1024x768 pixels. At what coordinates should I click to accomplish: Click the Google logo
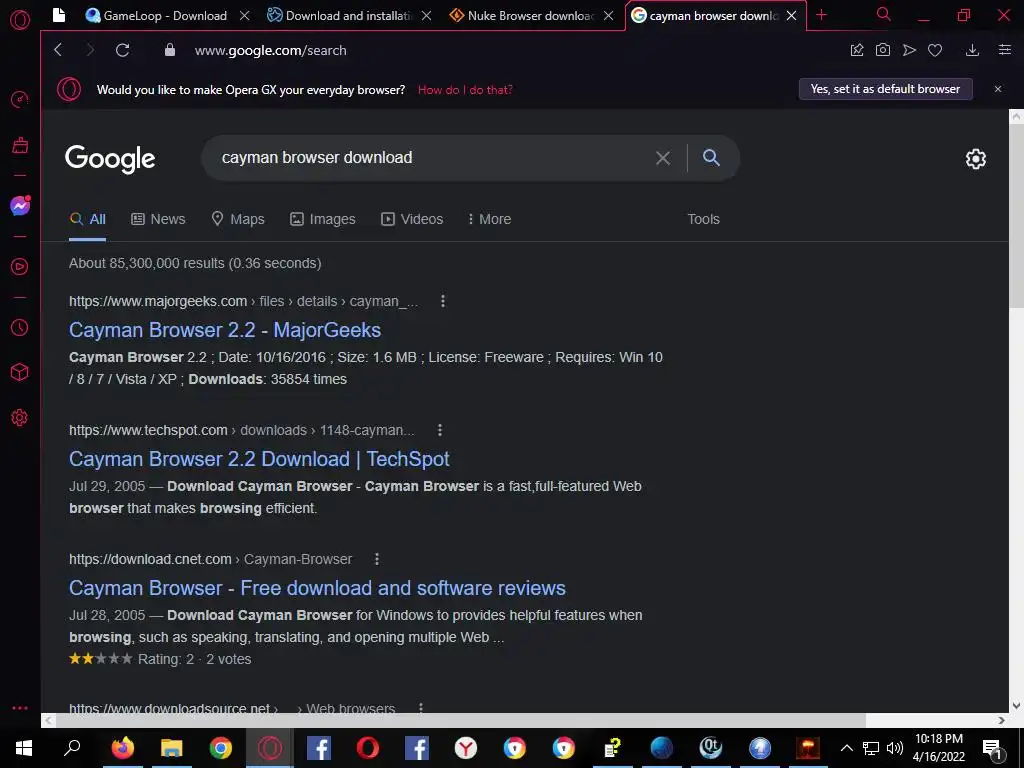click(110, 159)
